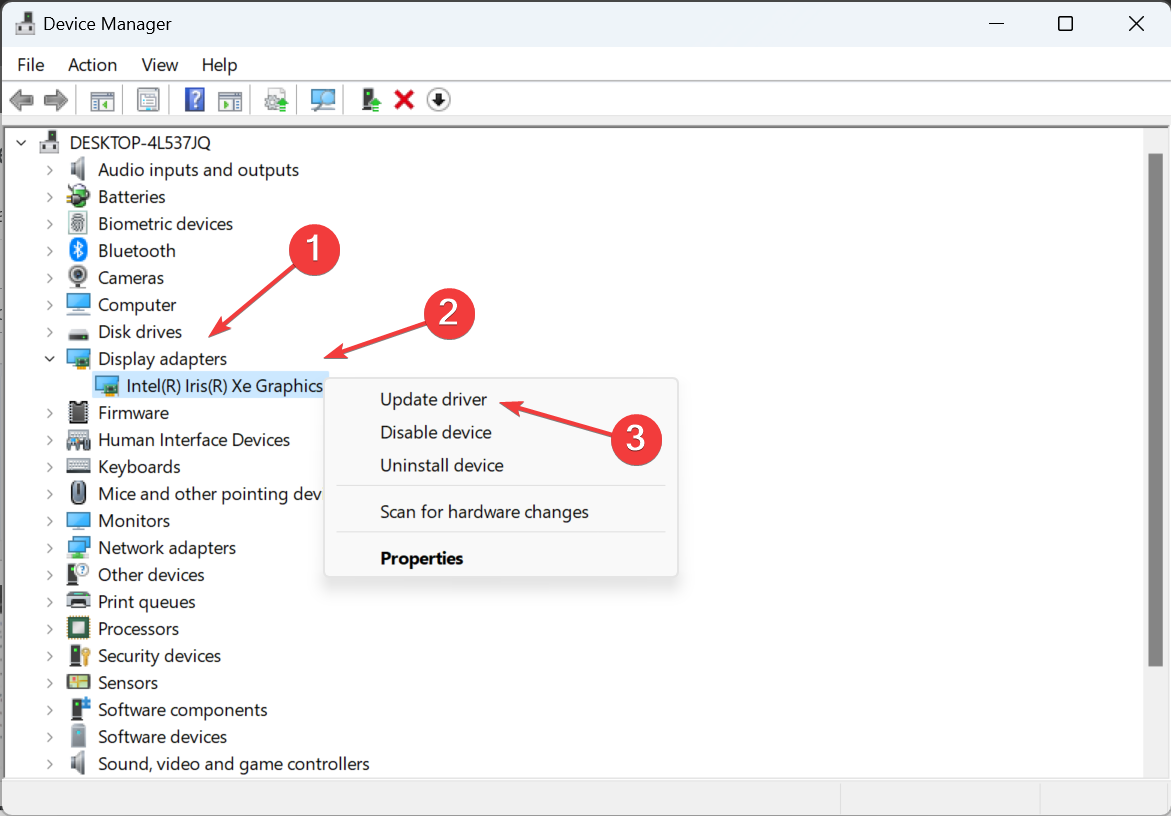Select the Software devices tree row
Image resolution: width=1171 pixels, height=816 pixels.
coord(162,737)
